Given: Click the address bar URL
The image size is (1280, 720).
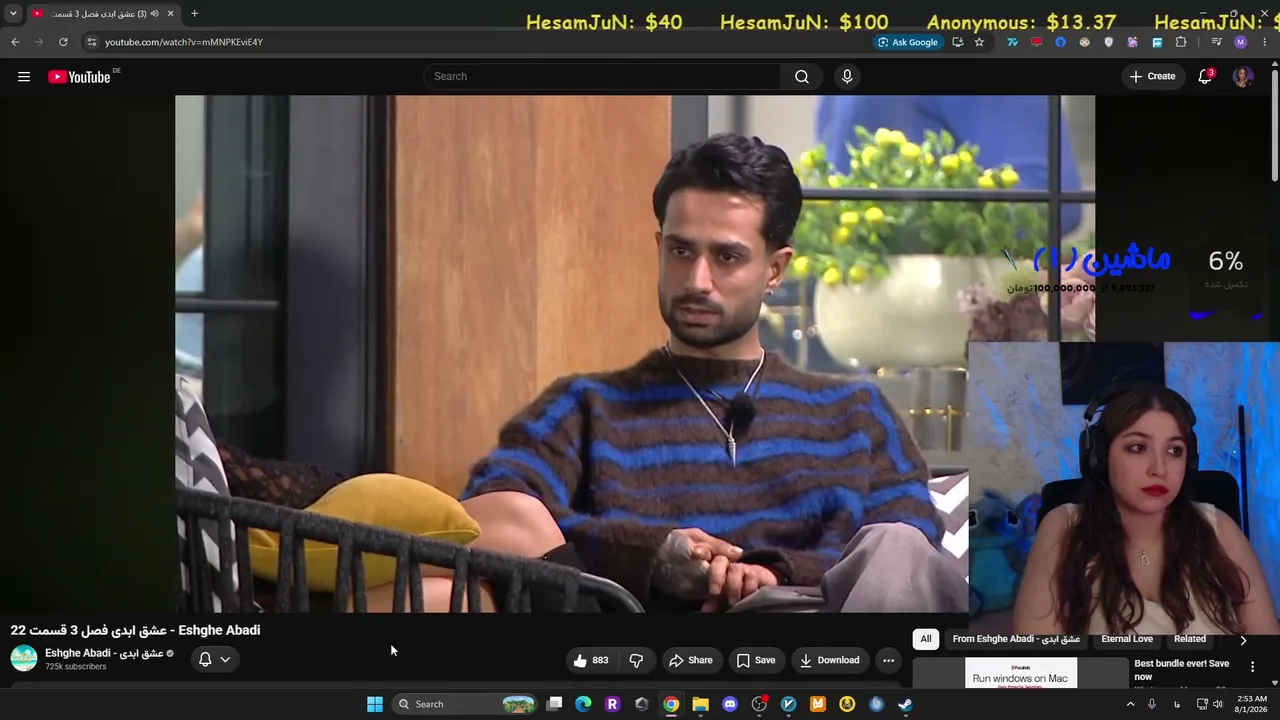Looking at the screenshot, I should tap(184, 42).
